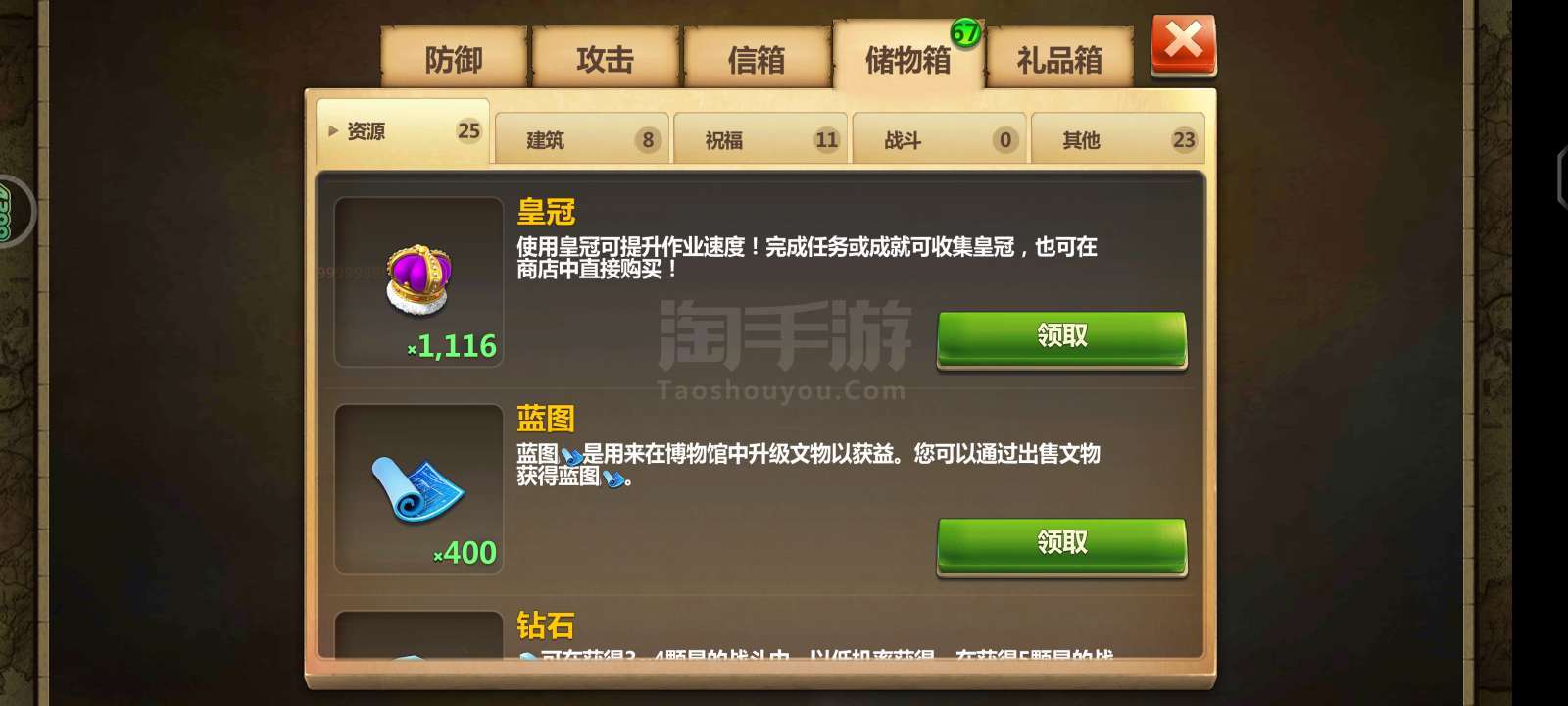Click the ×1,116 crown quantity label

(x=452, y=346)
